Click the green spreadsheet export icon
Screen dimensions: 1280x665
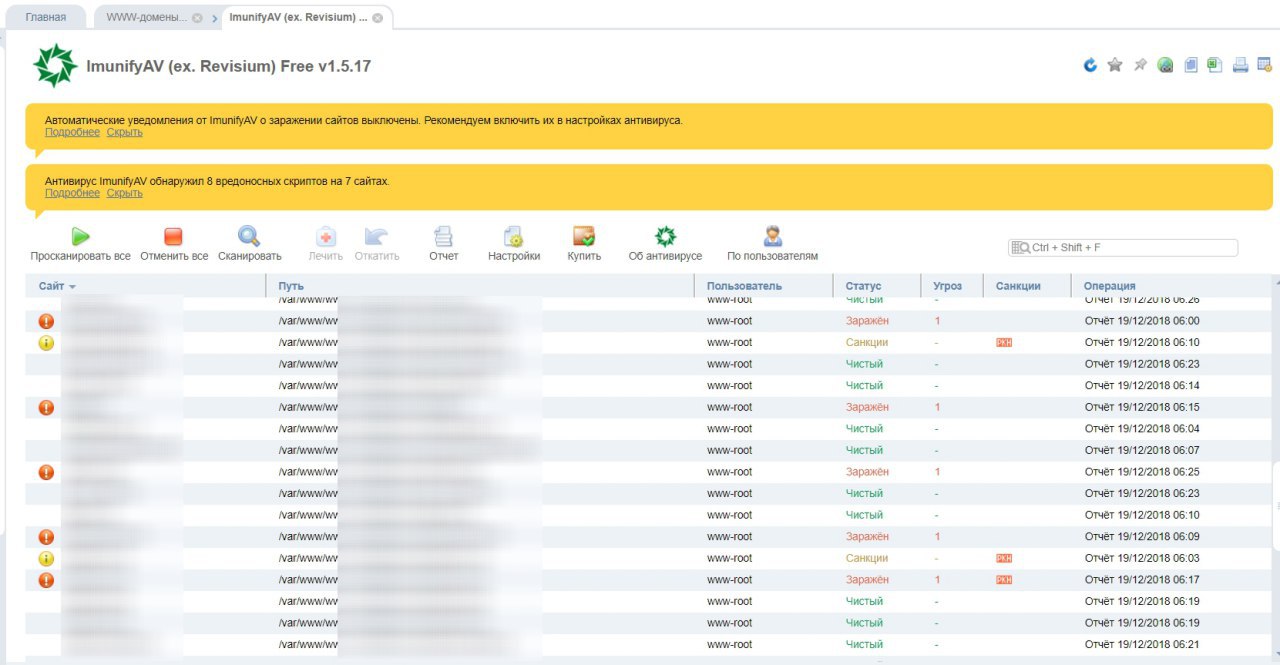[1214, 65]
